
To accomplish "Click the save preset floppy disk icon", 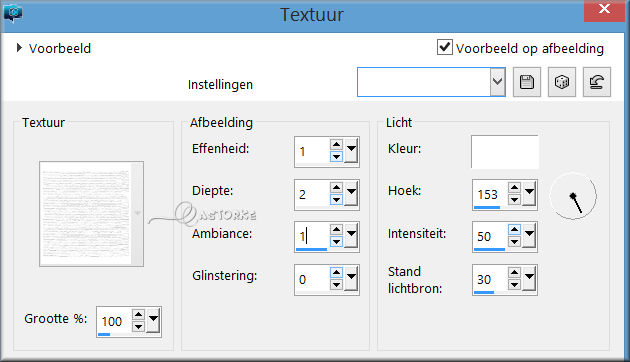I will click(x=527, y=82).
